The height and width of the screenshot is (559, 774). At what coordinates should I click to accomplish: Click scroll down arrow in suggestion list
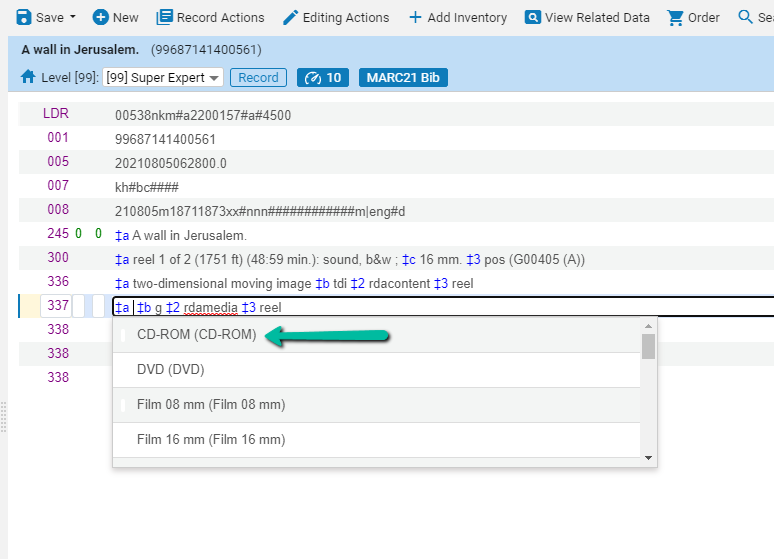649,457
